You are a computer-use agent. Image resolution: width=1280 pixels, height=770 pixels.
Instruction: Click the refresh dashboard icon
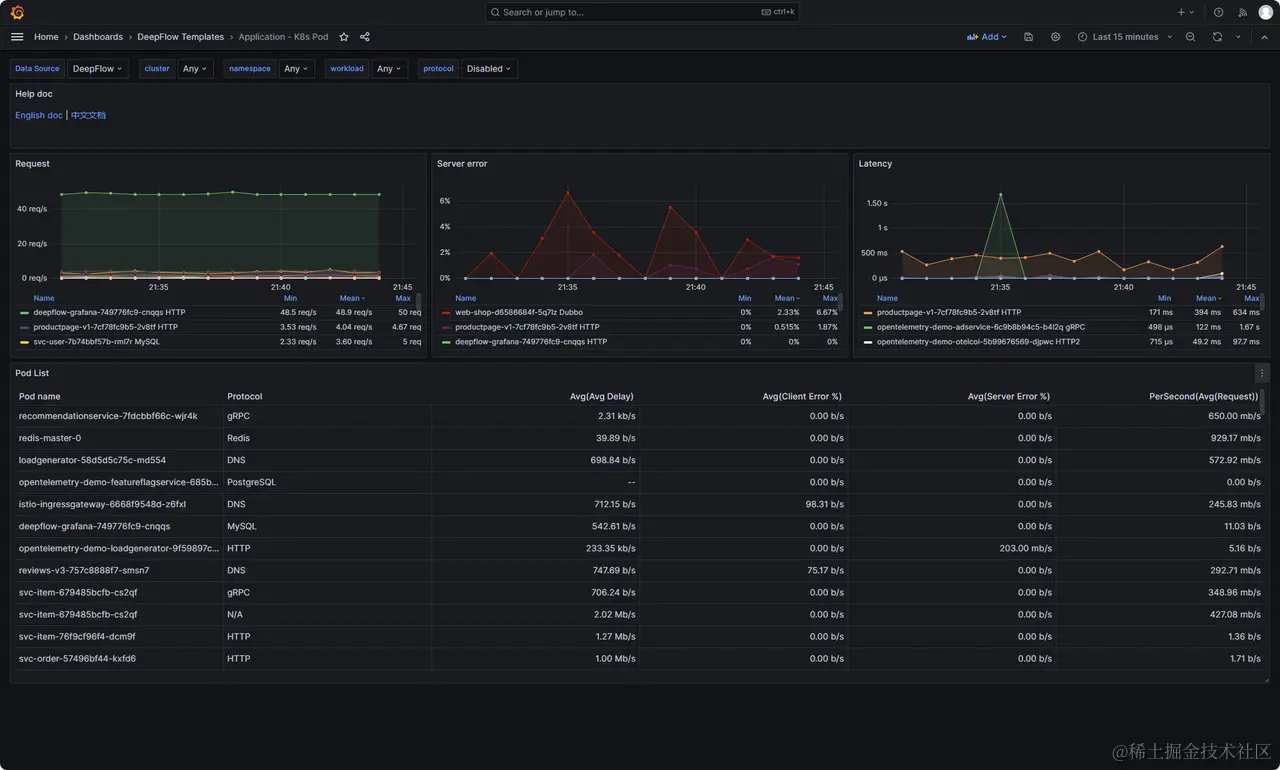point(1217,37)
